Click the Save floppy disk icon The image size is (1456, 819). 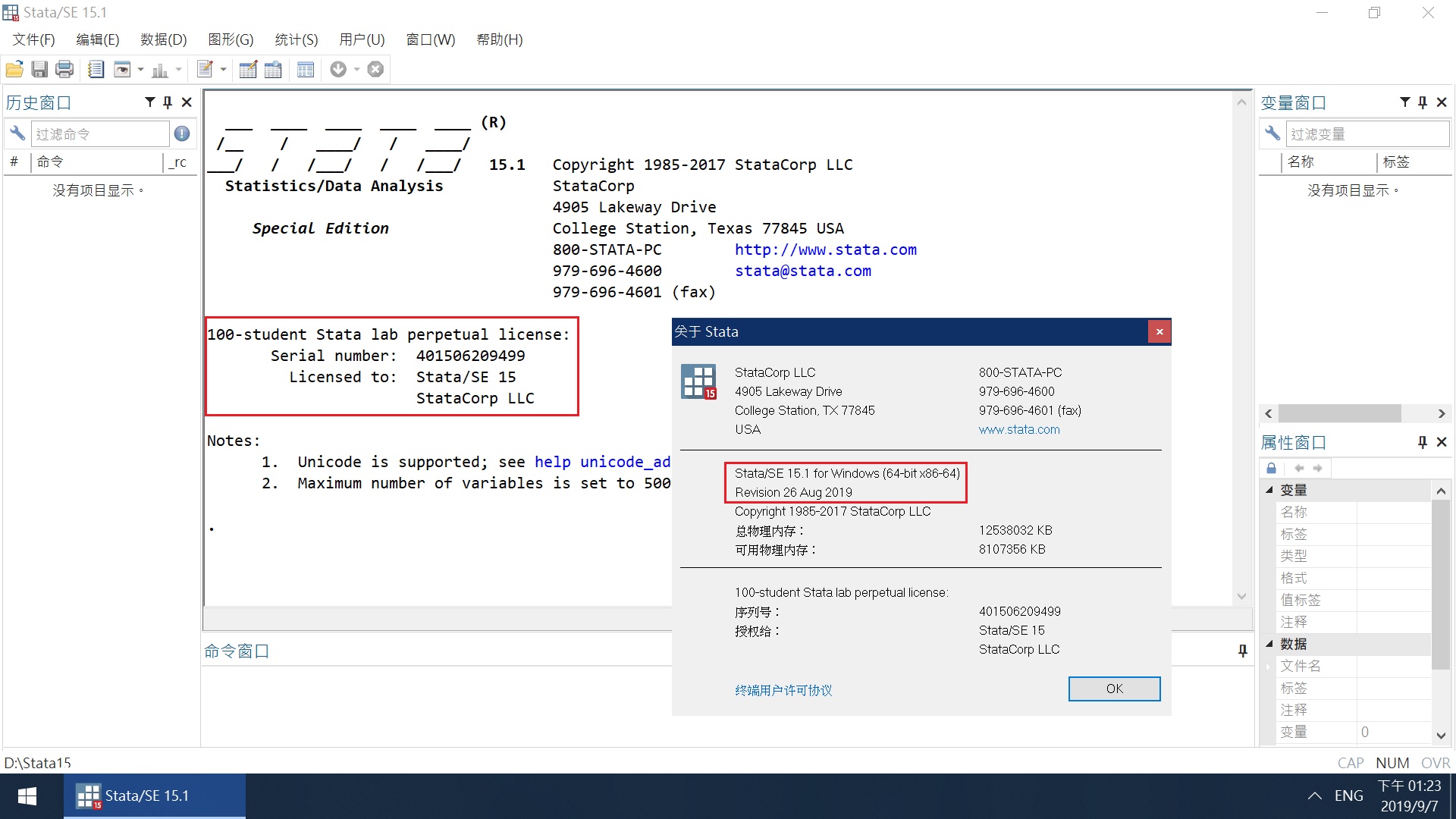coord(39,70)
